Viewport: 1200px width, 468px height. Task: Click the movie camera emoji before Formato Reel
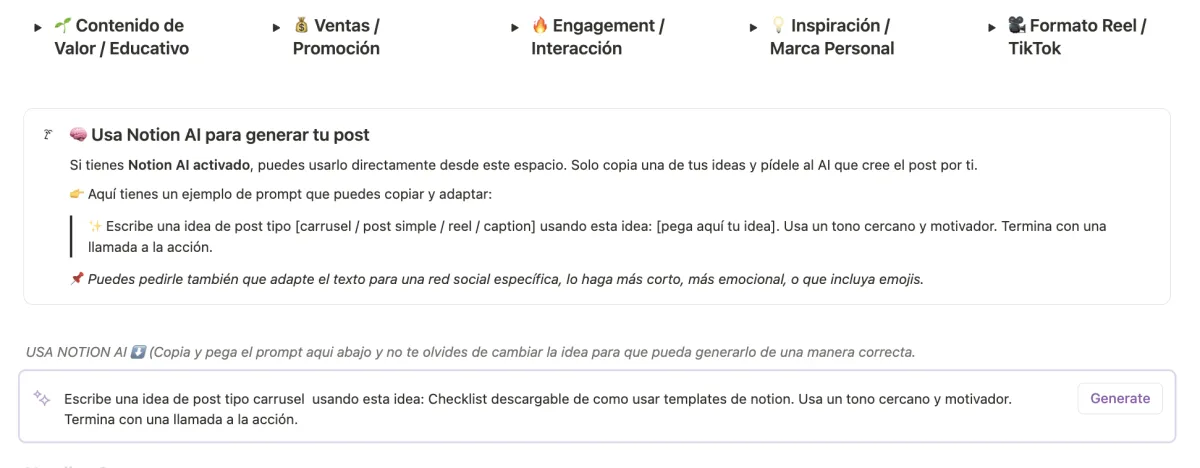pyautogui.click(x=1017, y=25)
